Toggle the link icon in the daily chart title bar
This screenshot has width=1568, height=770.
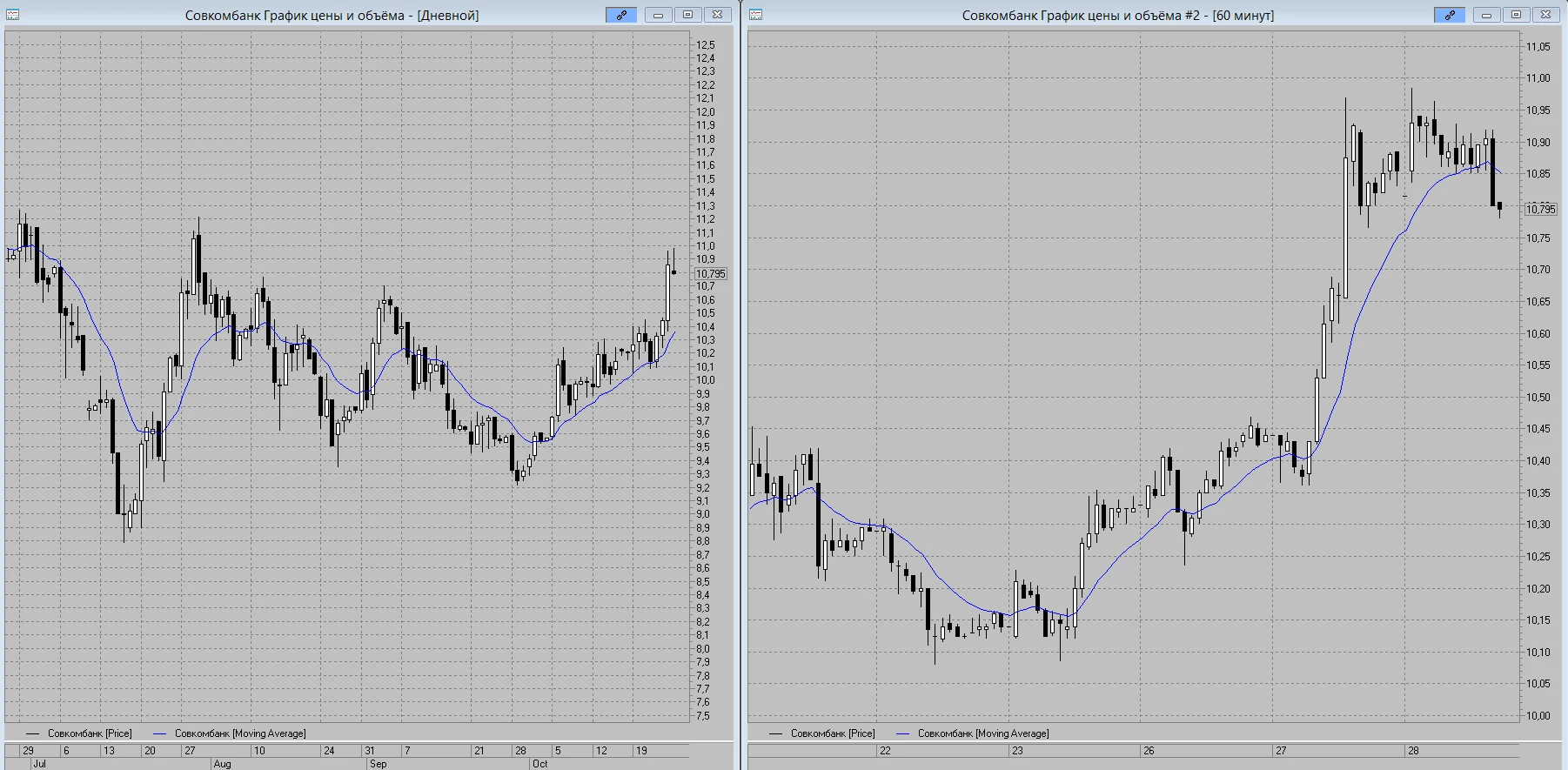click(621, 15)
